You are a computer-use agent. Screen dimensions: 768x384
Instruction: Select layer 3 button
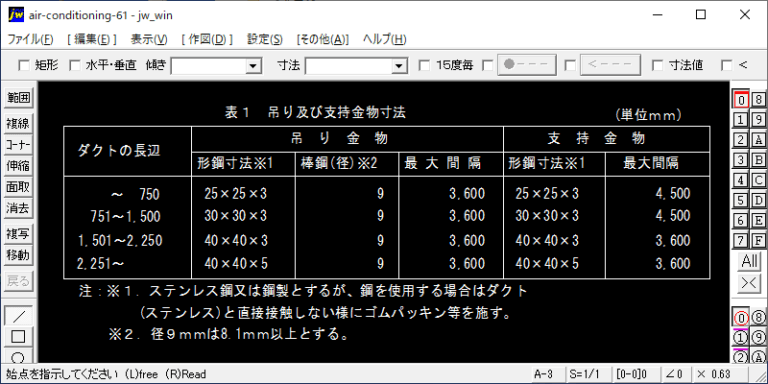(x=741, y=160)
